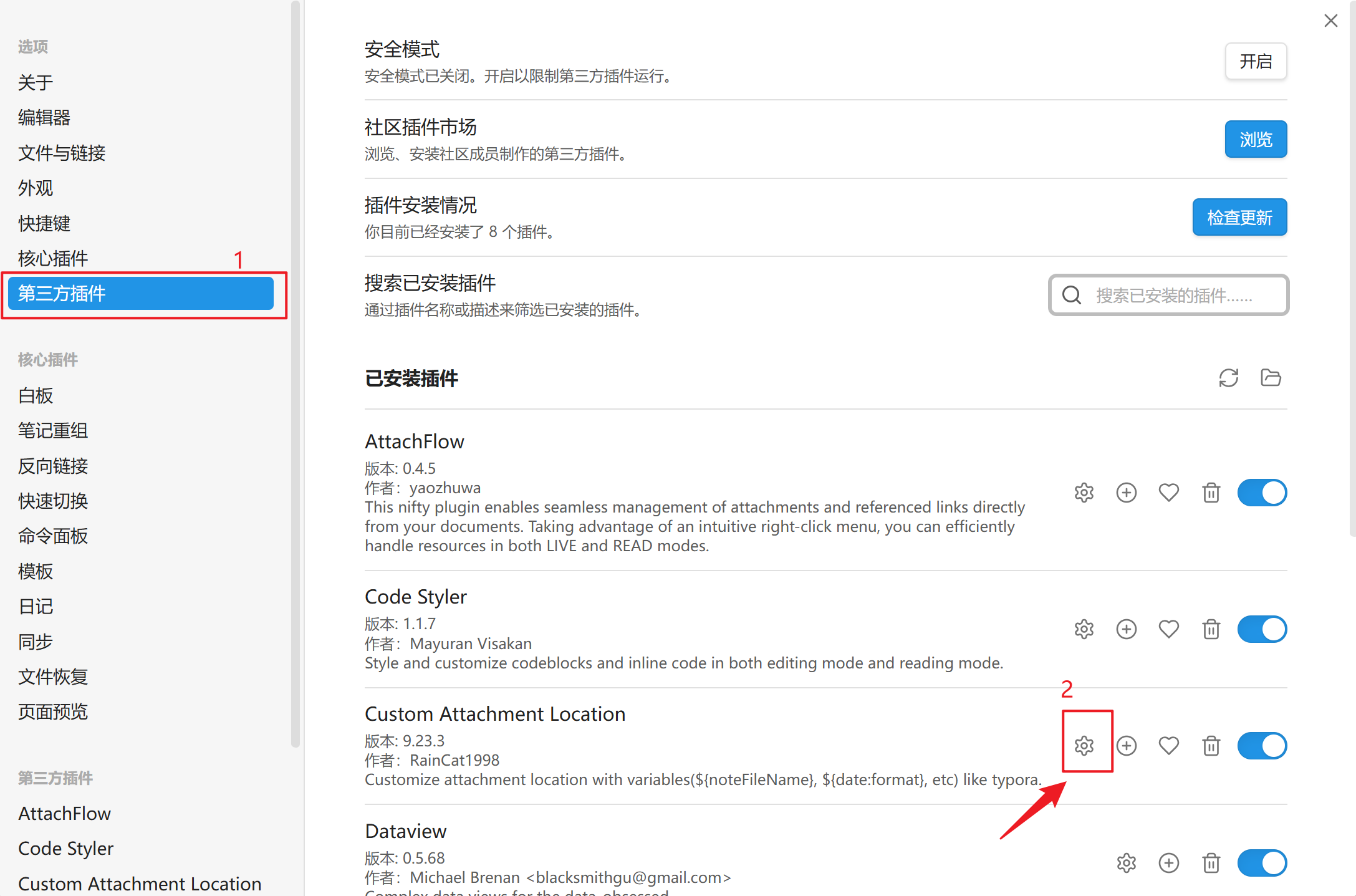The height and width of the screenshot is (896, 1356).
Task: Click AttachFlow hotkey plus icon
Action: 1126,493
